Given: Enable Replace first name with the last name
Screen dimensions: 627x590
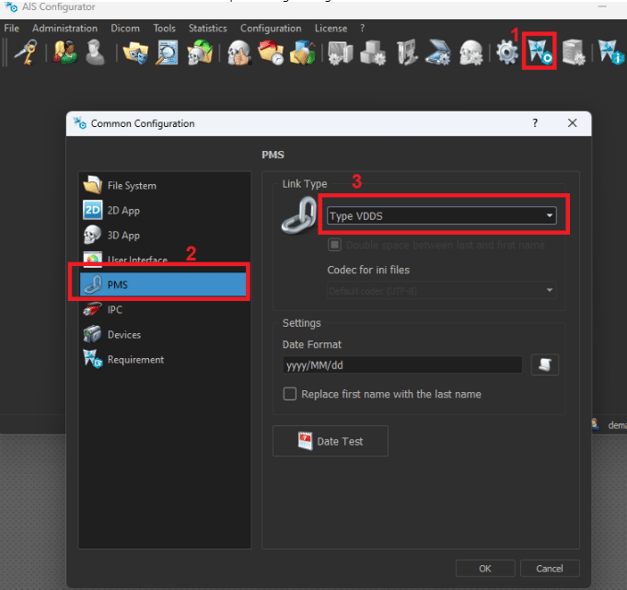Looking at the screenshot, I should [x=291, y=394].
